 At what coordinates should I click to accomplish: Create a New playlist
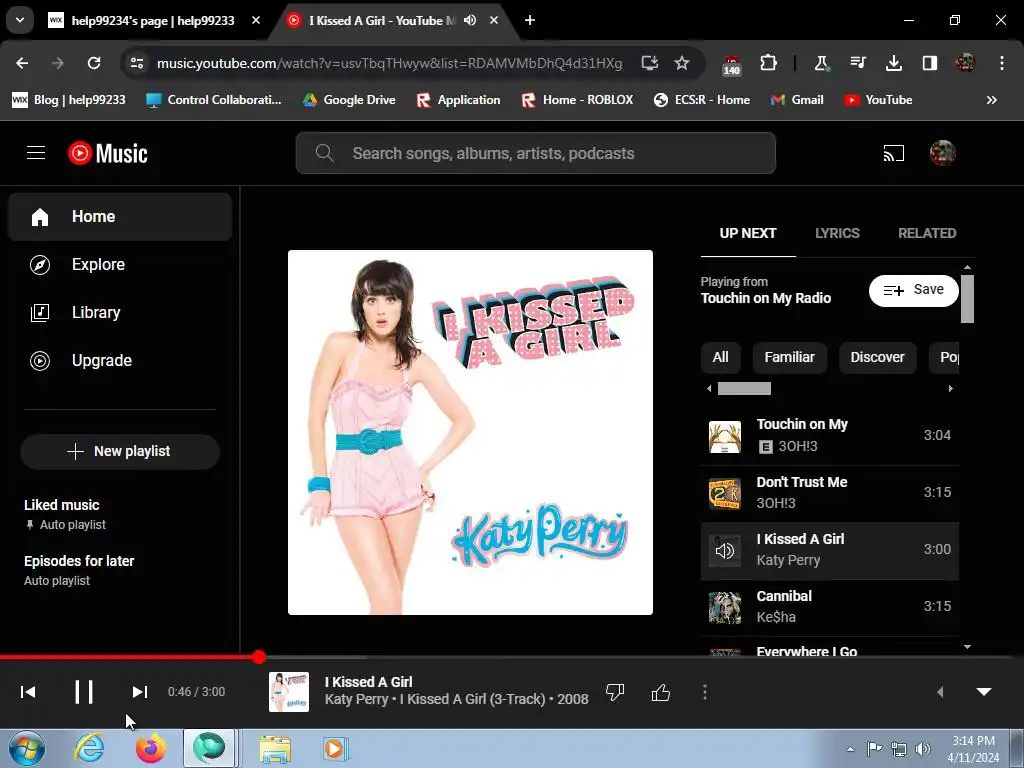pyautogui.click(x=120, y=451)
